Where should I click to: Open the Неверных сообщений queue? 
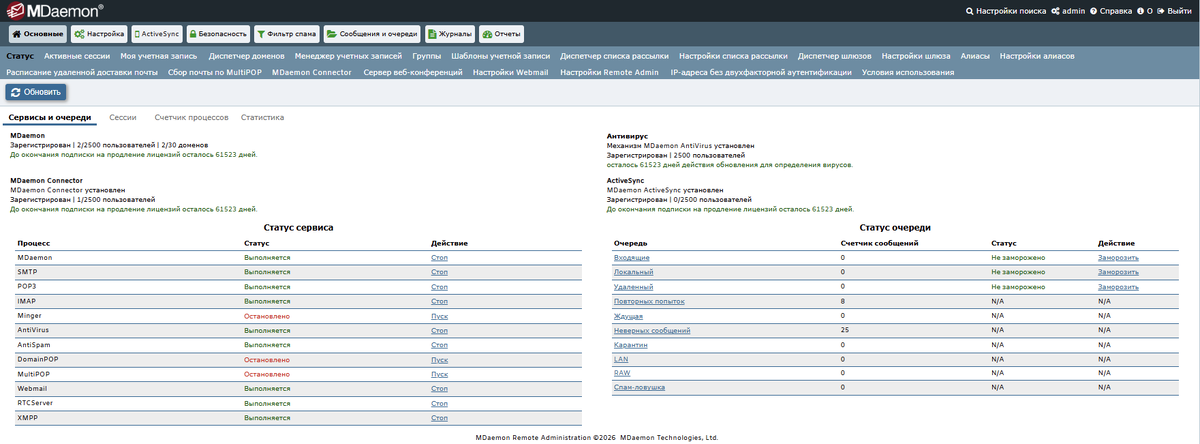pos(652,330)
